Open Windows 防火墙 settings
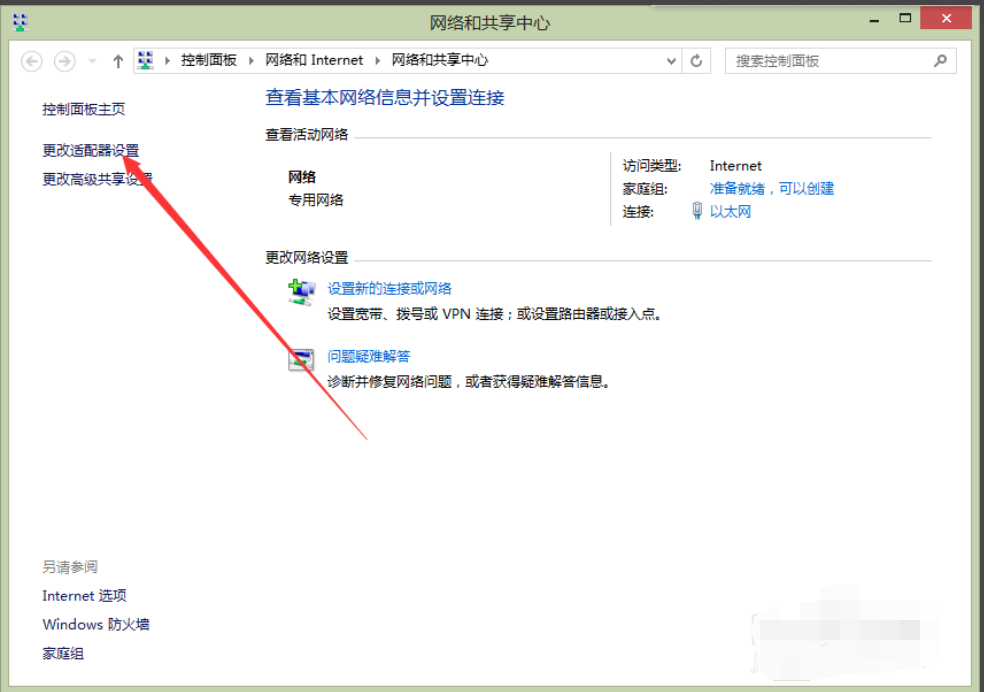Screen dimensions: 984x692 pyautogui.click(x=95, y=624)
